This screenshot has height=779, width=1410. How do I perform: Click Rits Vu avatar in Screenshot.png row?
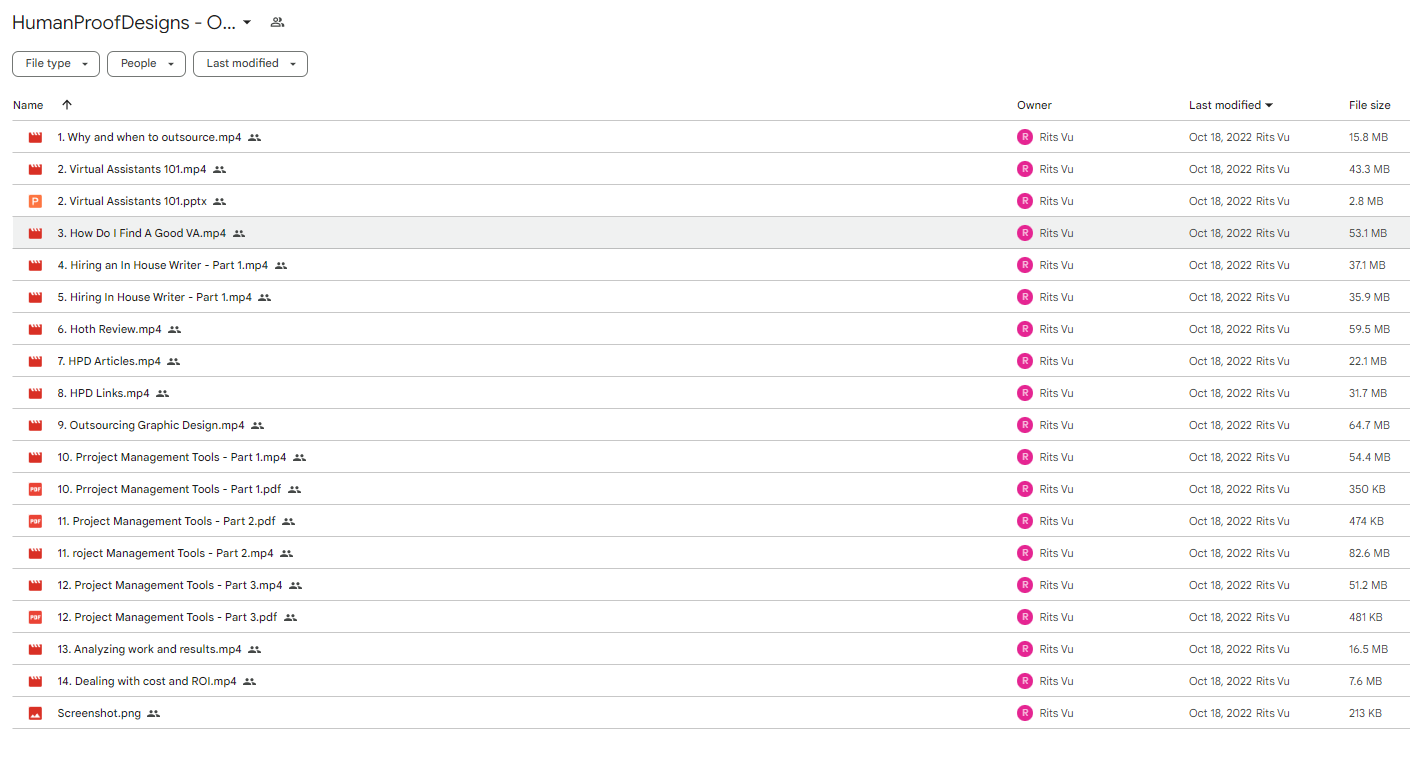click(1024, 713)
